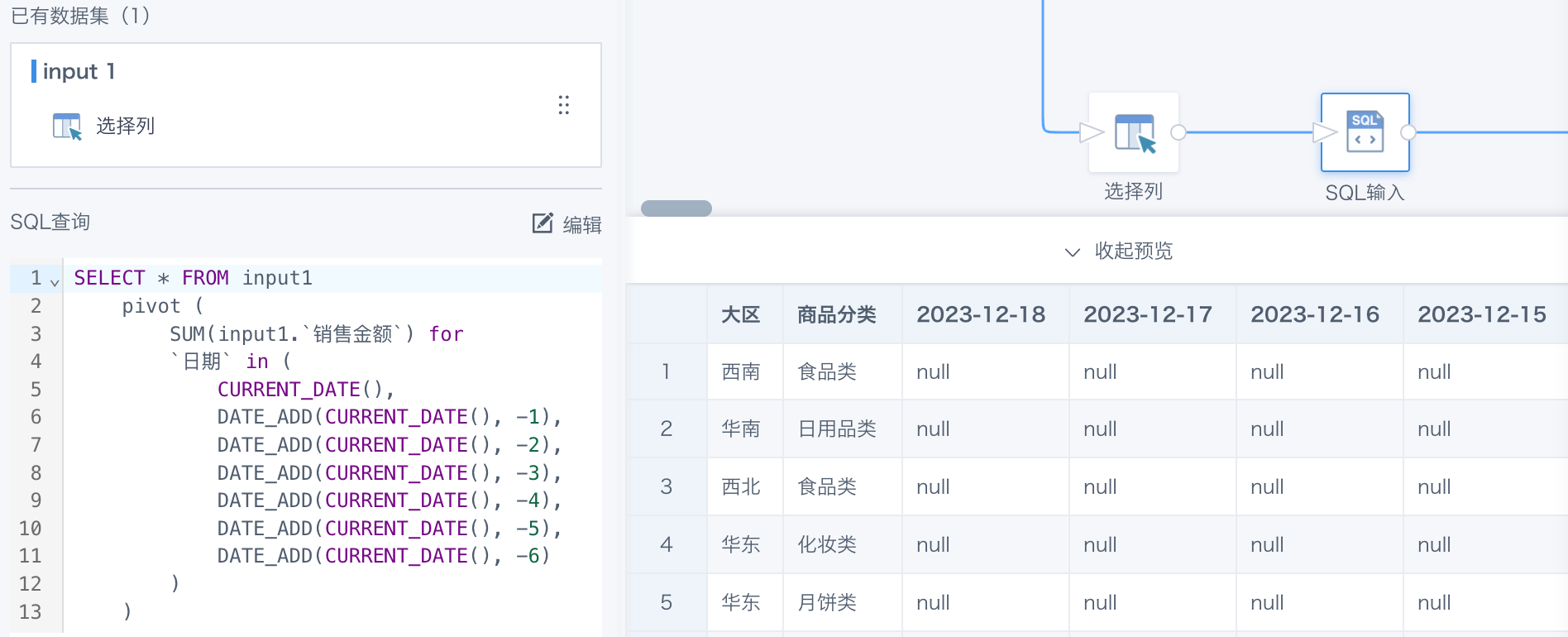Click output port of 选择列 node
Image resolution: width=1568 pixels, height=637 pixels.
tap(1178, 132)
